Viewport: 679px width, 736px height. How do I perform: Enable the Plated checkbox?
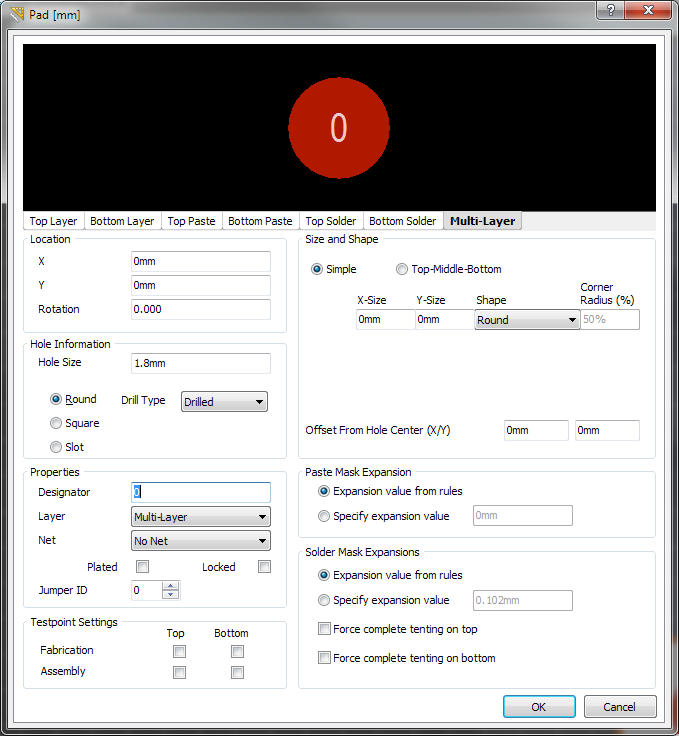coord(143,567)
